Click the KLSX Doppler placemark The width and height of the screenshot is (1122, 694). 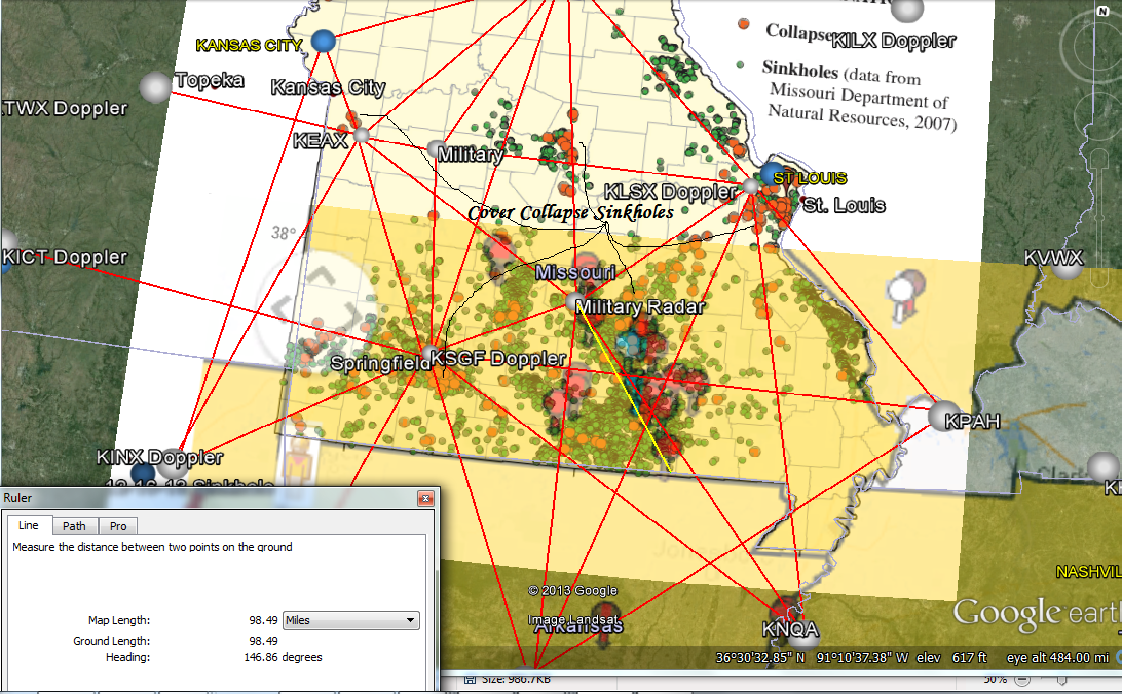[751, 186]
